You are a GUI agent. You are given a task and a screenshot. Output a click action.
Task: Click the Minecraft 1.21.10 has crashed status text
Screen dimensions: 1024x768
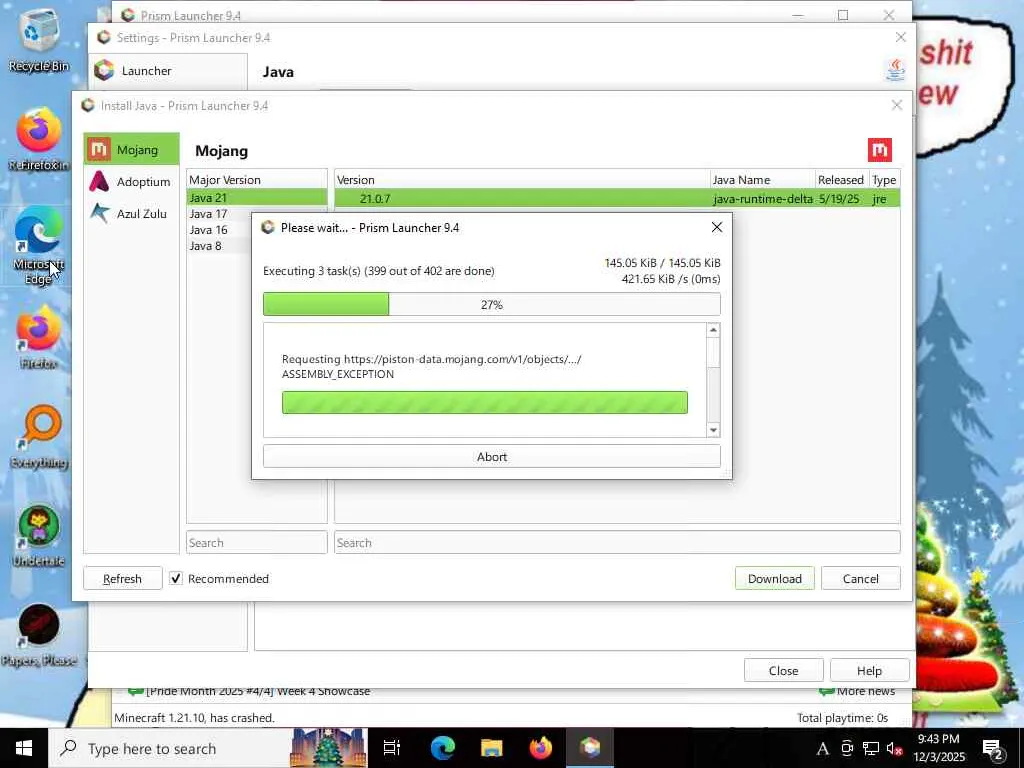[x=195, y=718]
